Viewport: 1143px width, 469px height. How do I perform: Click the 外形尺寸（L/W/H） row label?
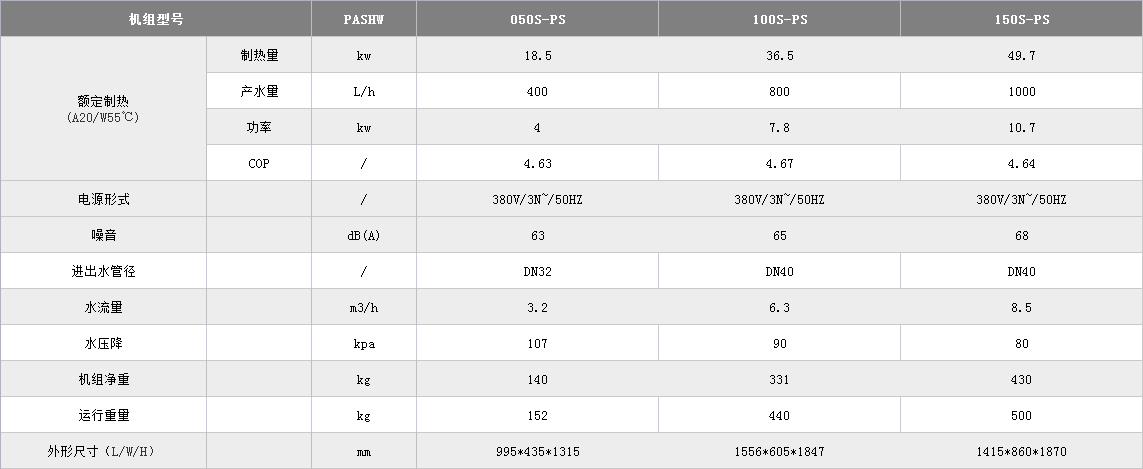click(104, 451)
